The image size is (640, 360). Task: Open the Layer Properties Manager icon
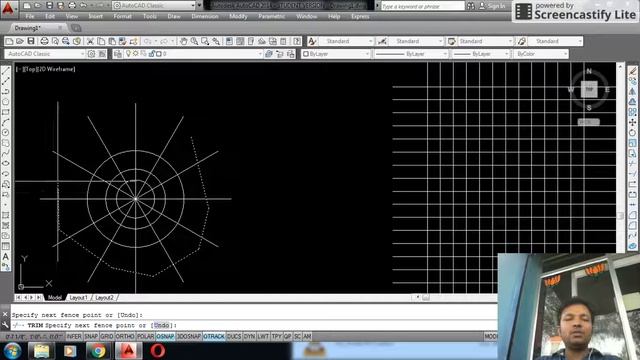click(x=118, y=54)
